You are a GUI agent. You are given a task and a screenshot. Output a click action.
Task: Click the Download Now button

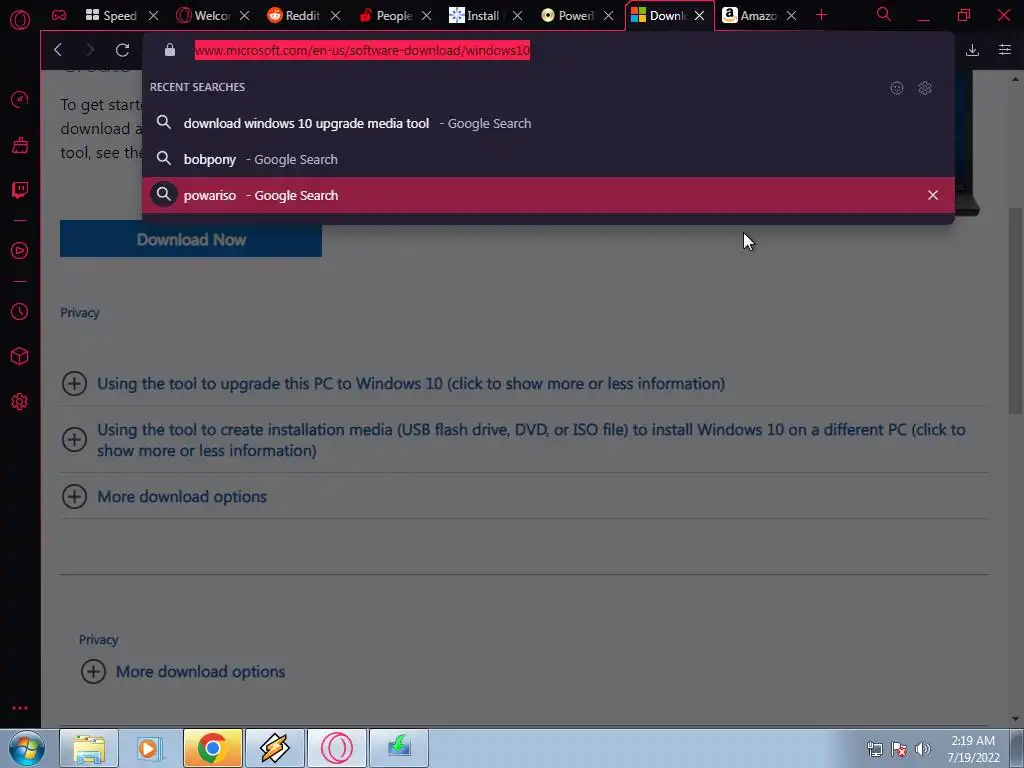pyautogui.click(x=191, y=240)
